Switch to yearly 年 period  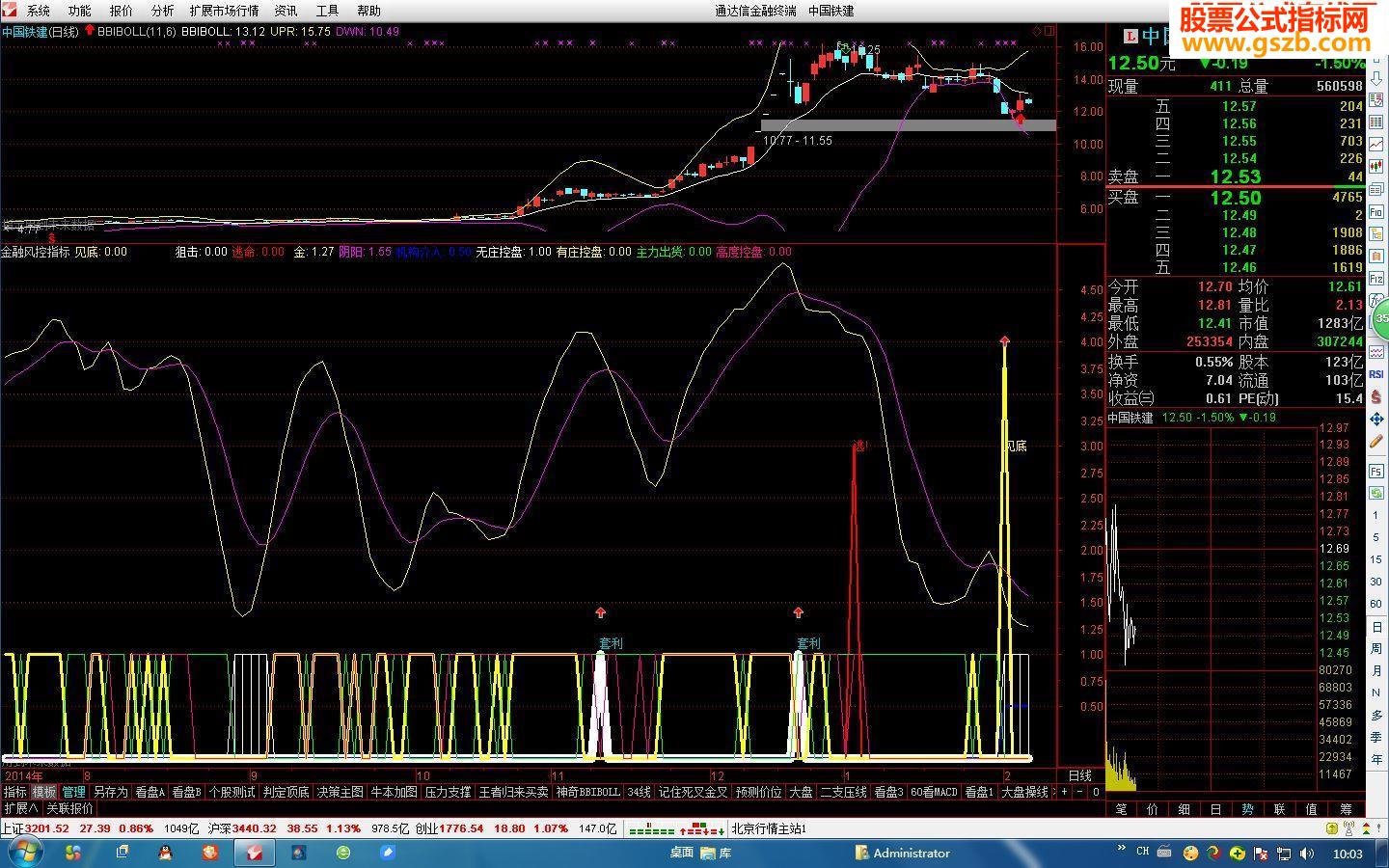pyautogui.click(x=1376, y=760)
